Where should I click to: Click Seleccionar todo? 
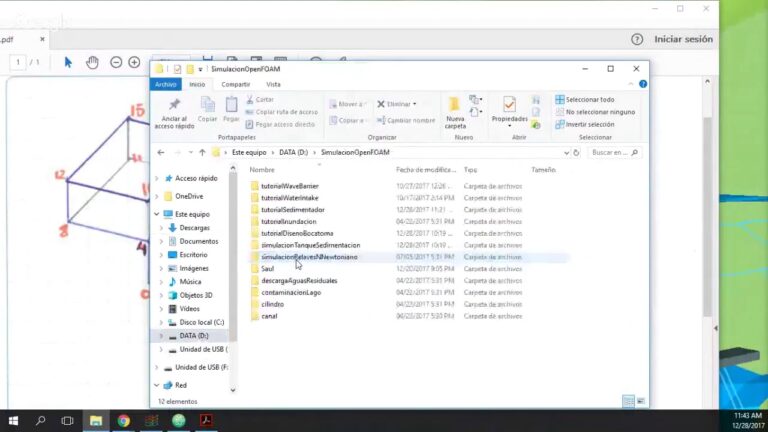pos(584,99)
